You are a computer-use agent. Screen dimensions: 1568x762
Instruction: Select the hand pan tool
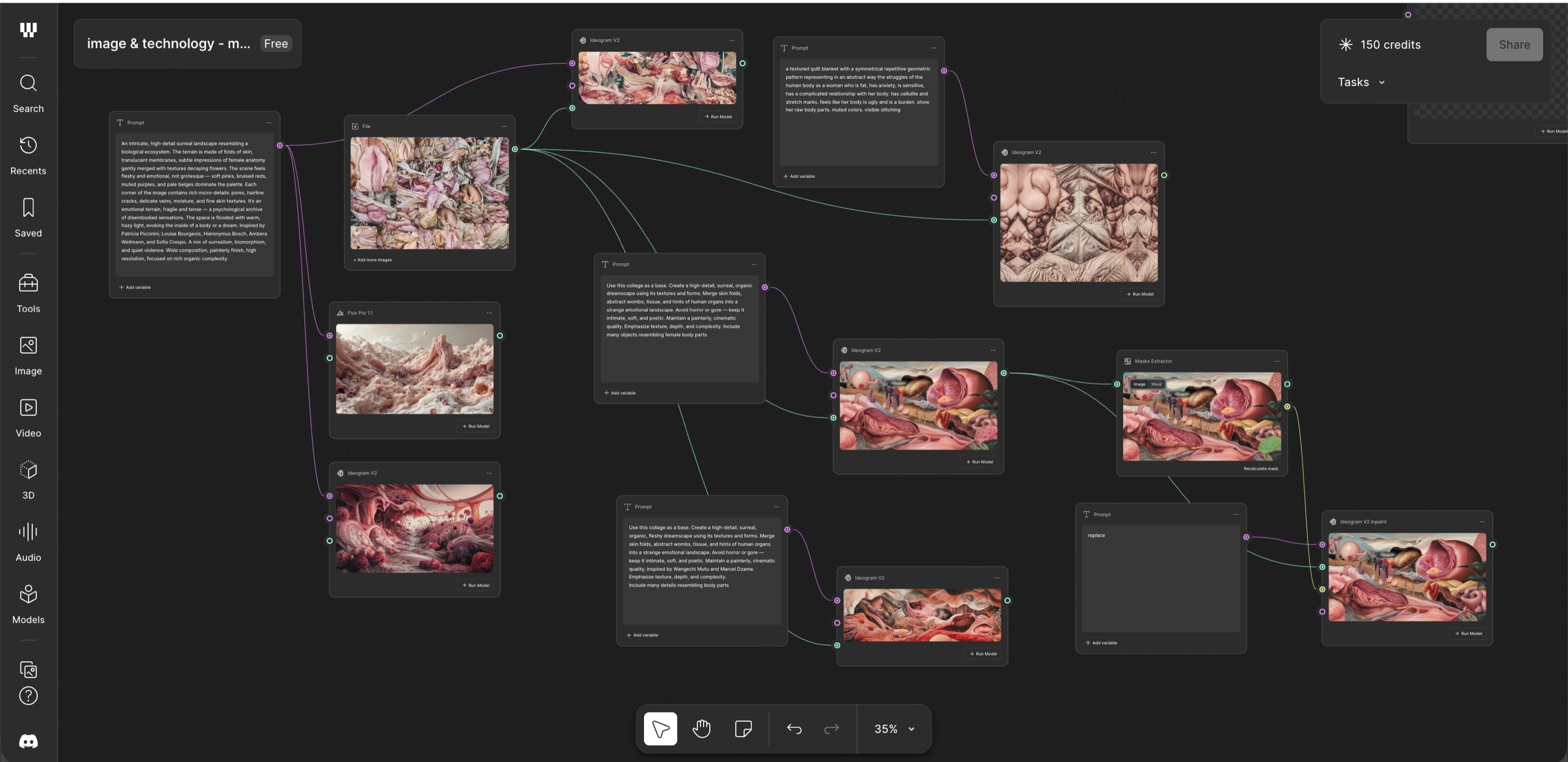point(701,728)
